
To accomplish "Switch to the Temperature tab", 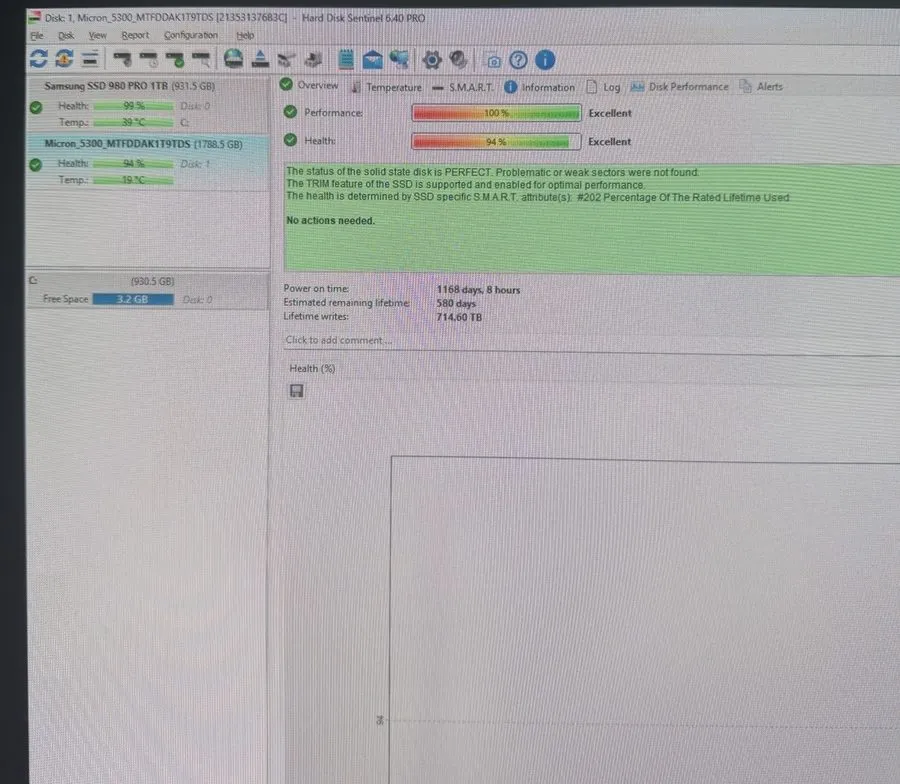I will pyautogui.click(x=386, y=87).
